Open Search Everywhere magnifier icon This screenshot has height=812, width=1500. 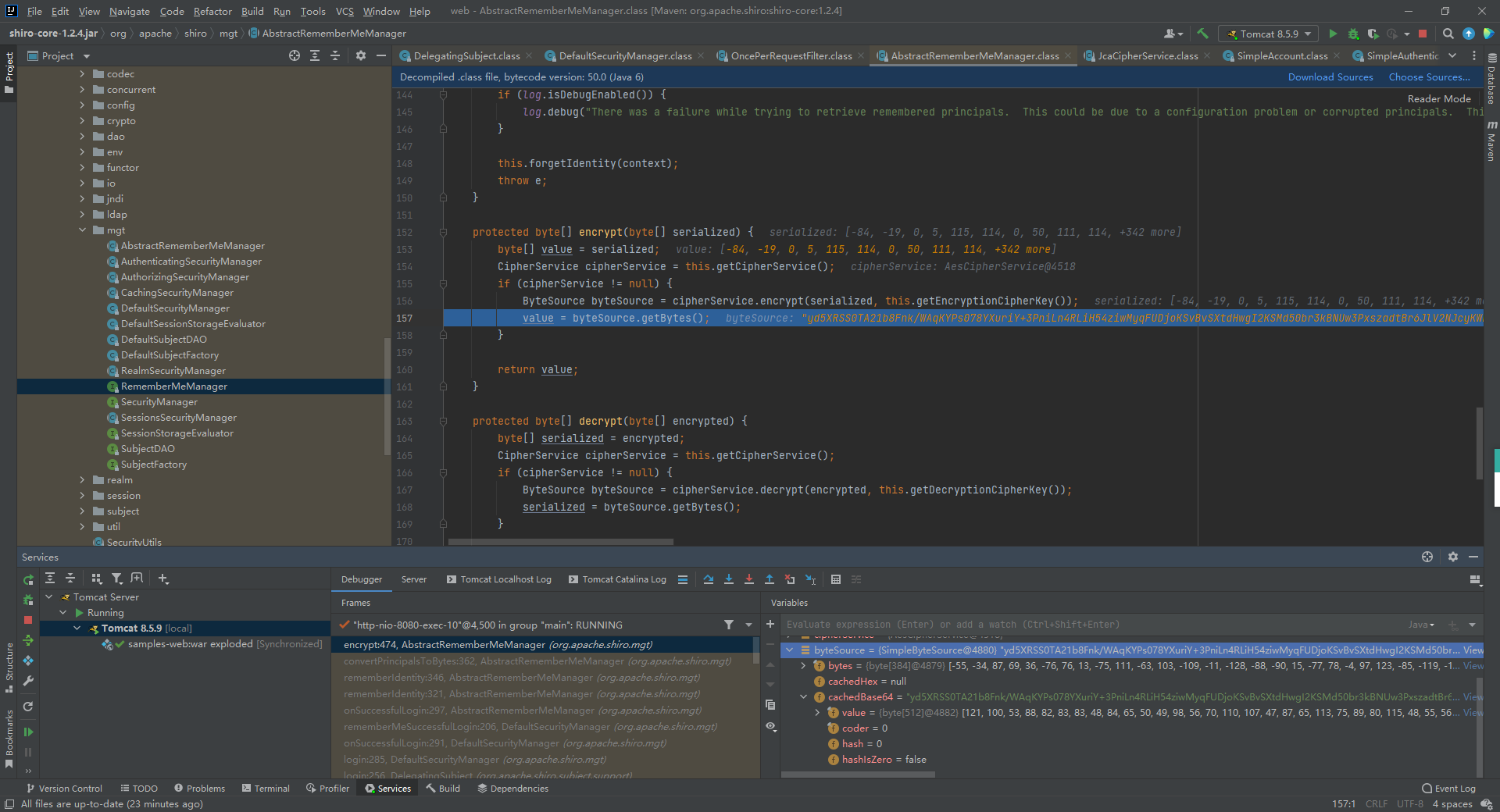1448,34
